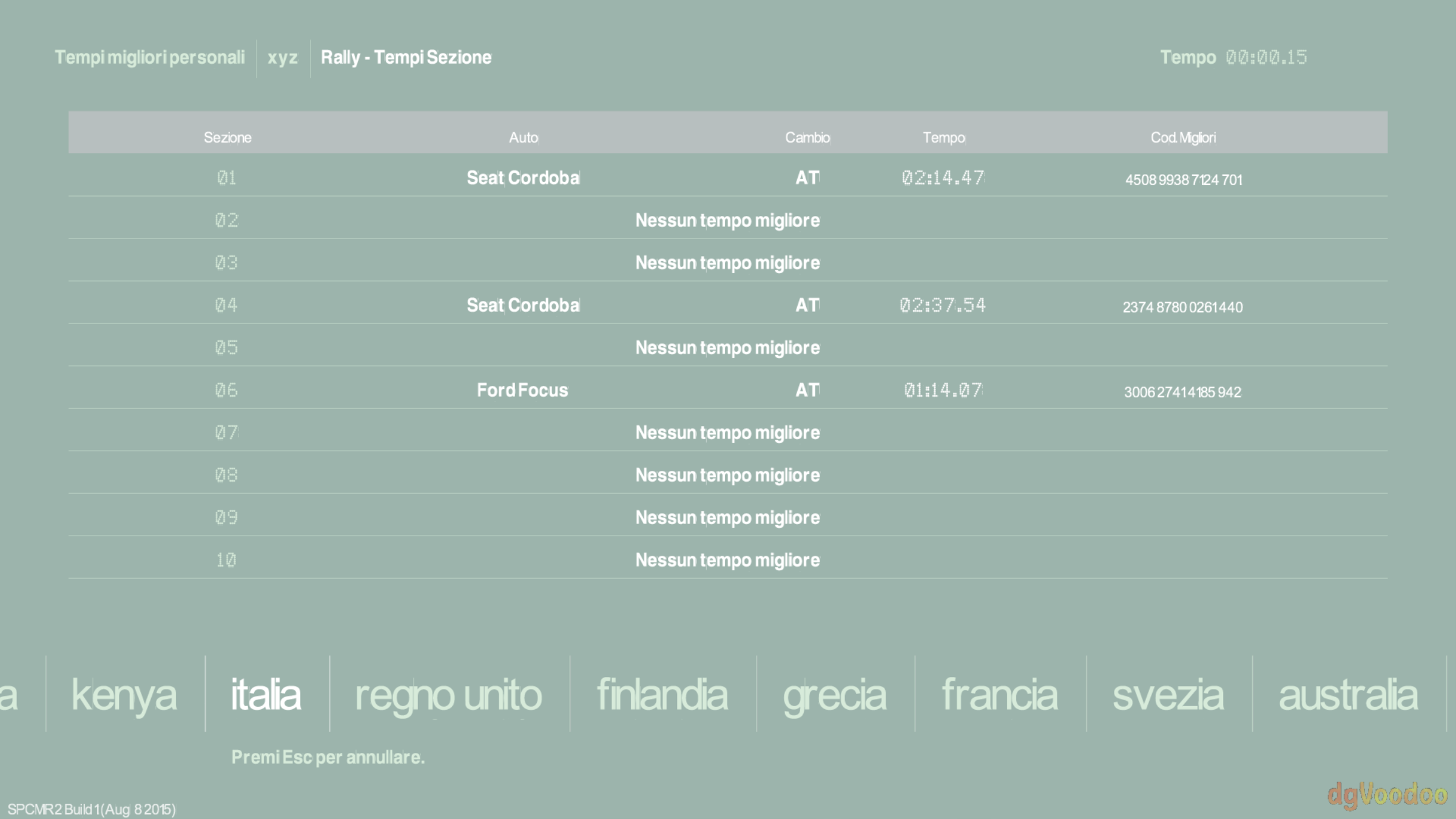
Task: Select section 01 Seat Cordoba row
Action: (523, 178)
